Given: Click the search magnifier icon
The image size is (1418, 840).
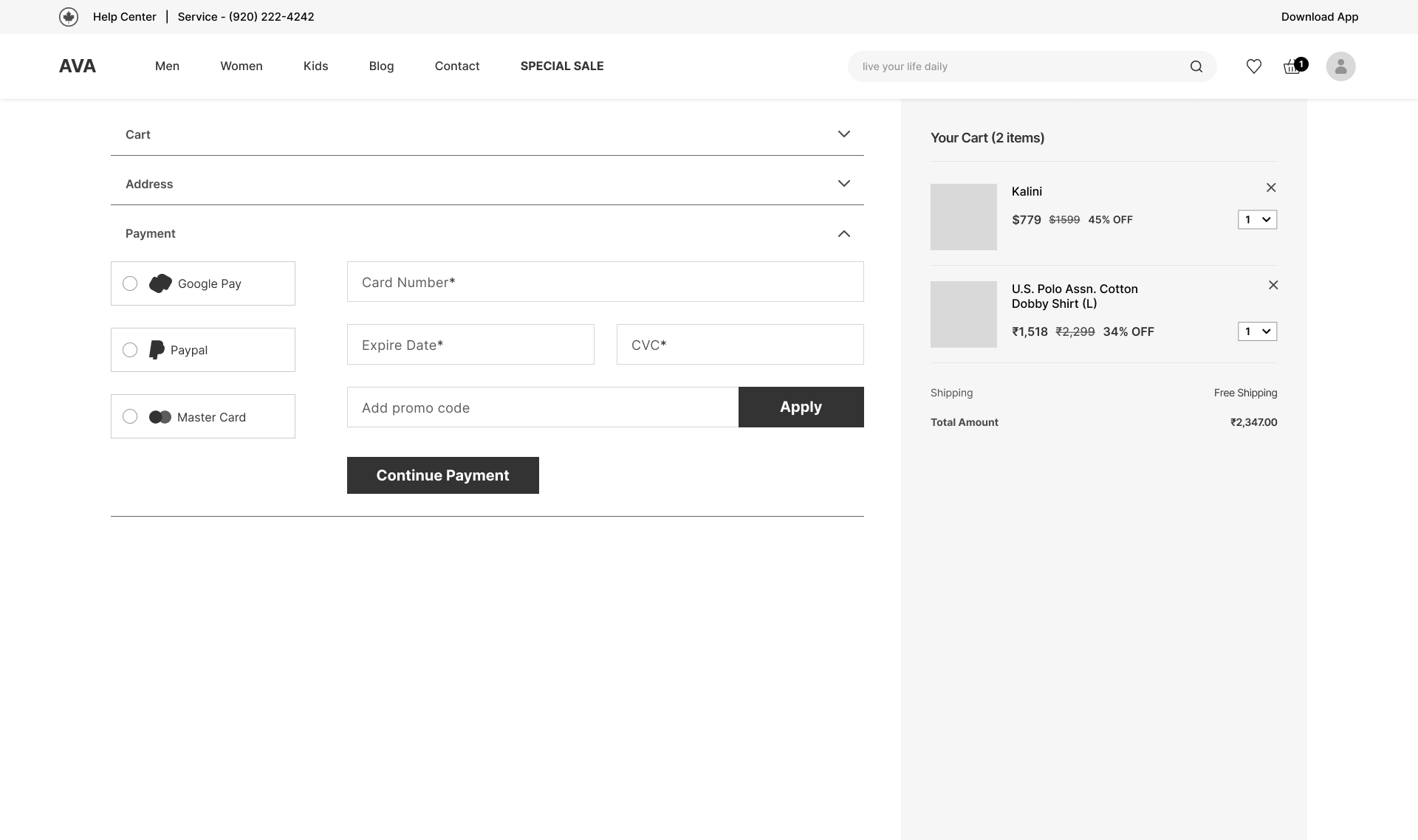Looking at the screenshot, I should point(1196,66).
